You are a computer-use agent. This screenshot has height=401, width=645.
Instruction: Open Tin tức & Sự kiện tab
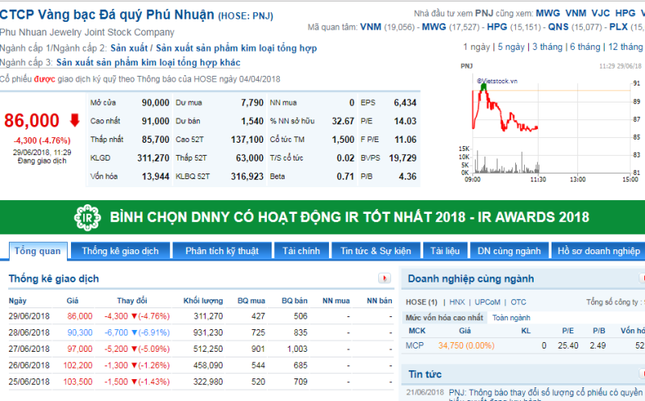tap(376, 251)
